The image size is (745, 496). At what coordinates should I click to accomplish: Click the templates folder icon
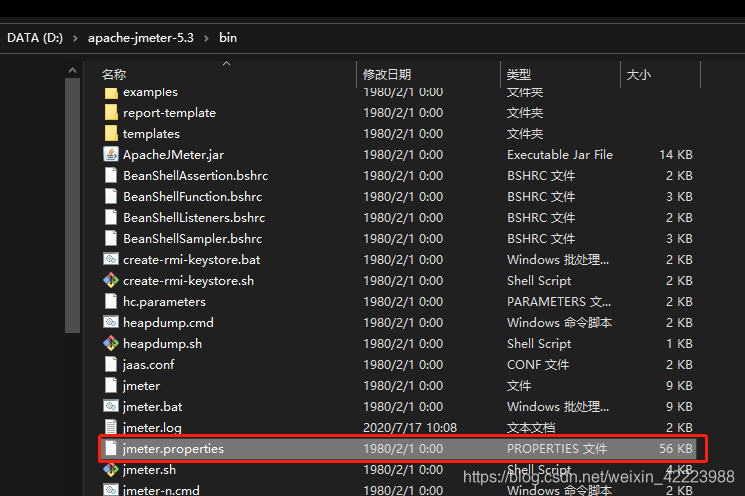(x=111, y=134)
